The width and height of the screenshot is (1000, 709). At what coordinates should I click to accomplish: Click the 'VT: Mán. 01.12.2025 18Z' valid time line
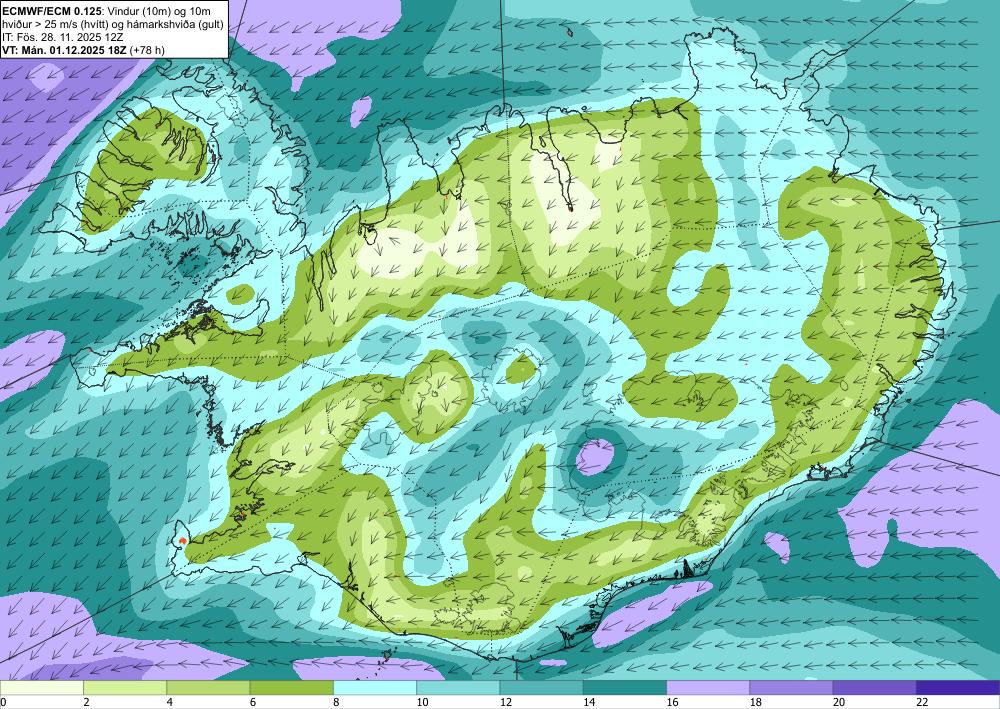coord(84,50)
